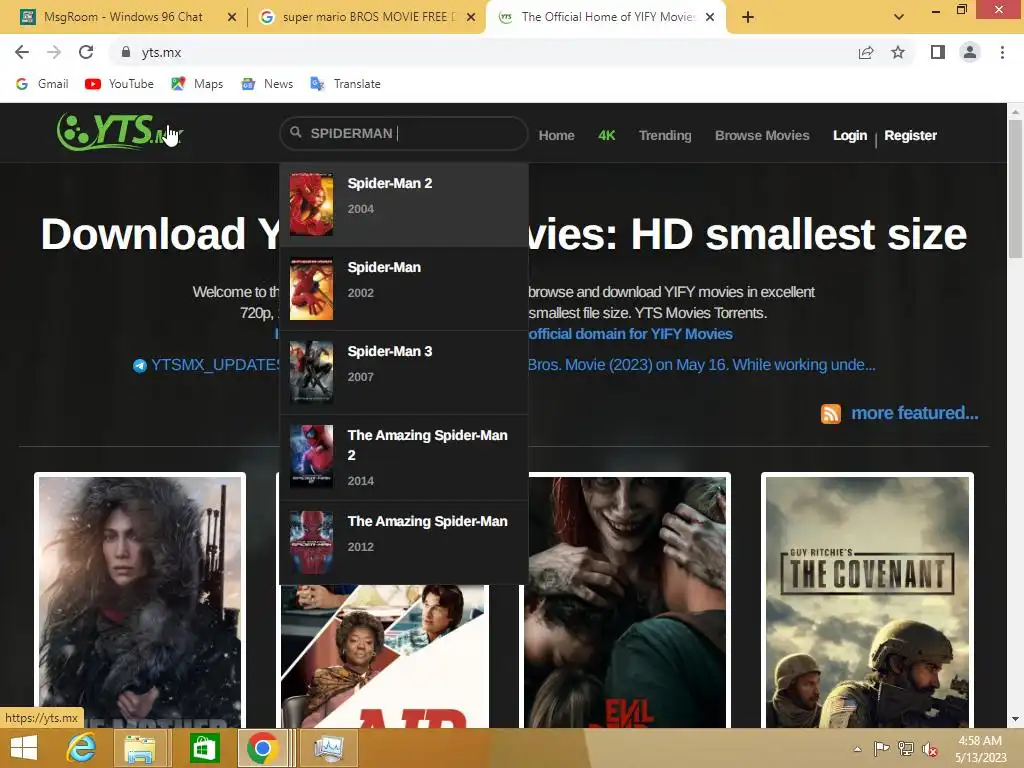Screen dimensions: 1024x768
Task: Click the RSS feed icon
Action: 831,413
